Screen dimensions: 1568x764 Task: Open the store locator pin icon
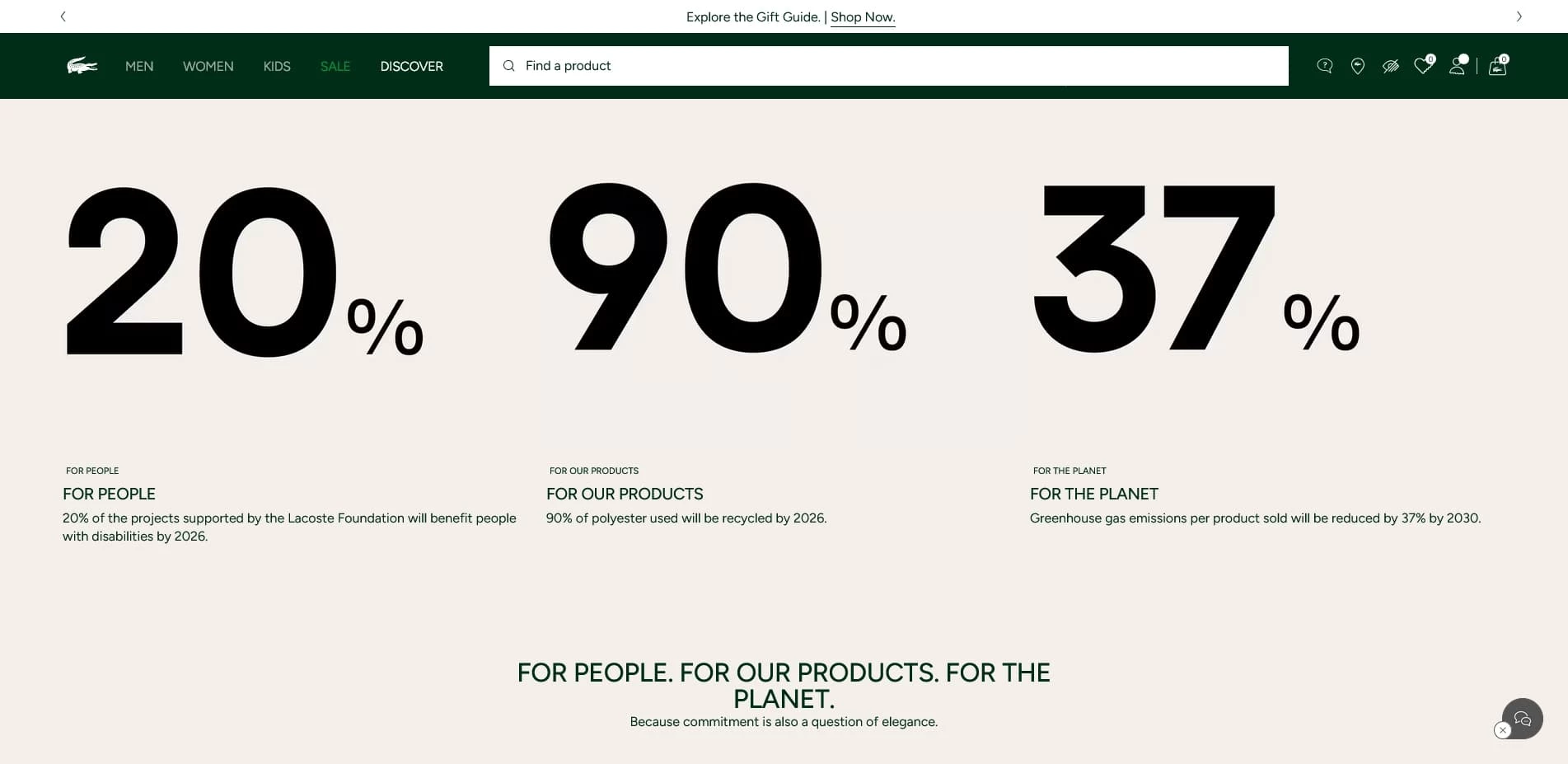1358,66
